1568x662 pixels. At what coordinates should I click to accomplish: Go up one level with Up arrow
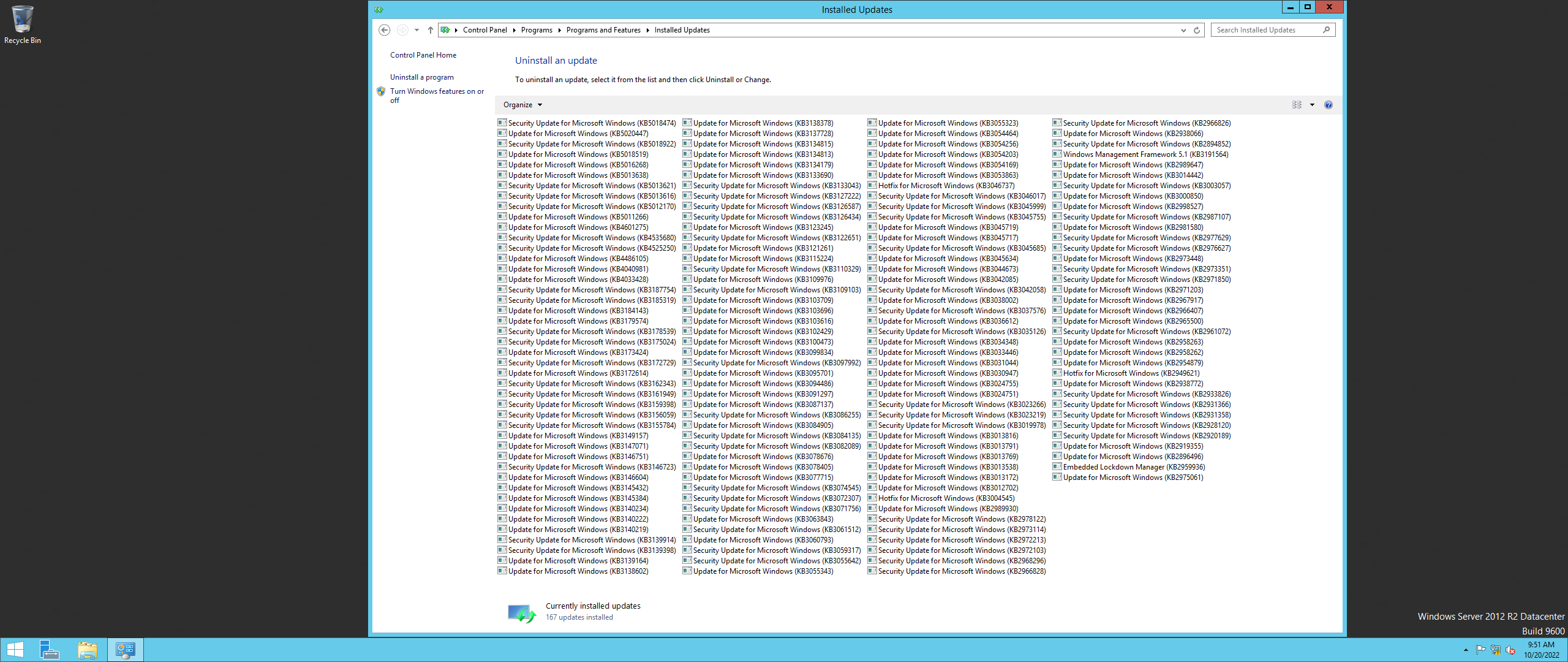431,30
